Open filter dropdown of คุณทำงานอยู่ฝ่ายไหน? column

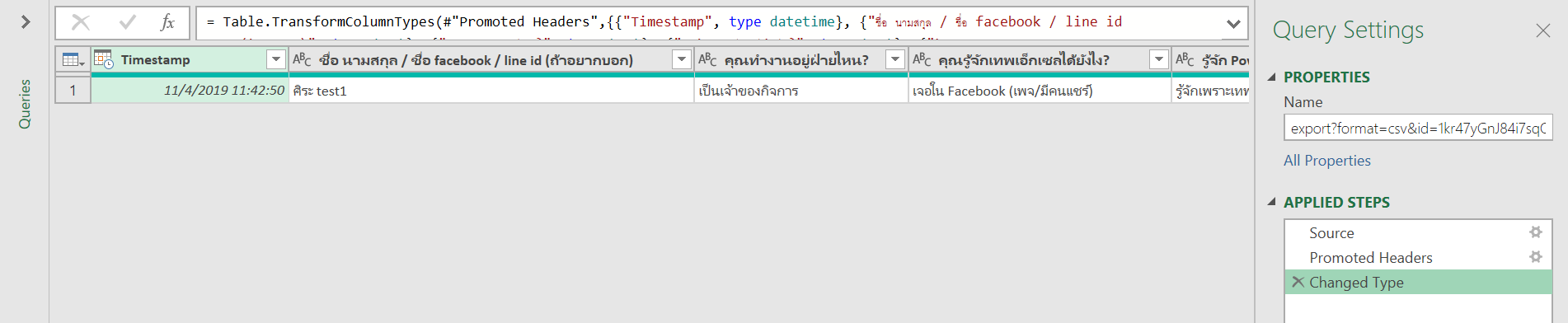pos(895,59)
